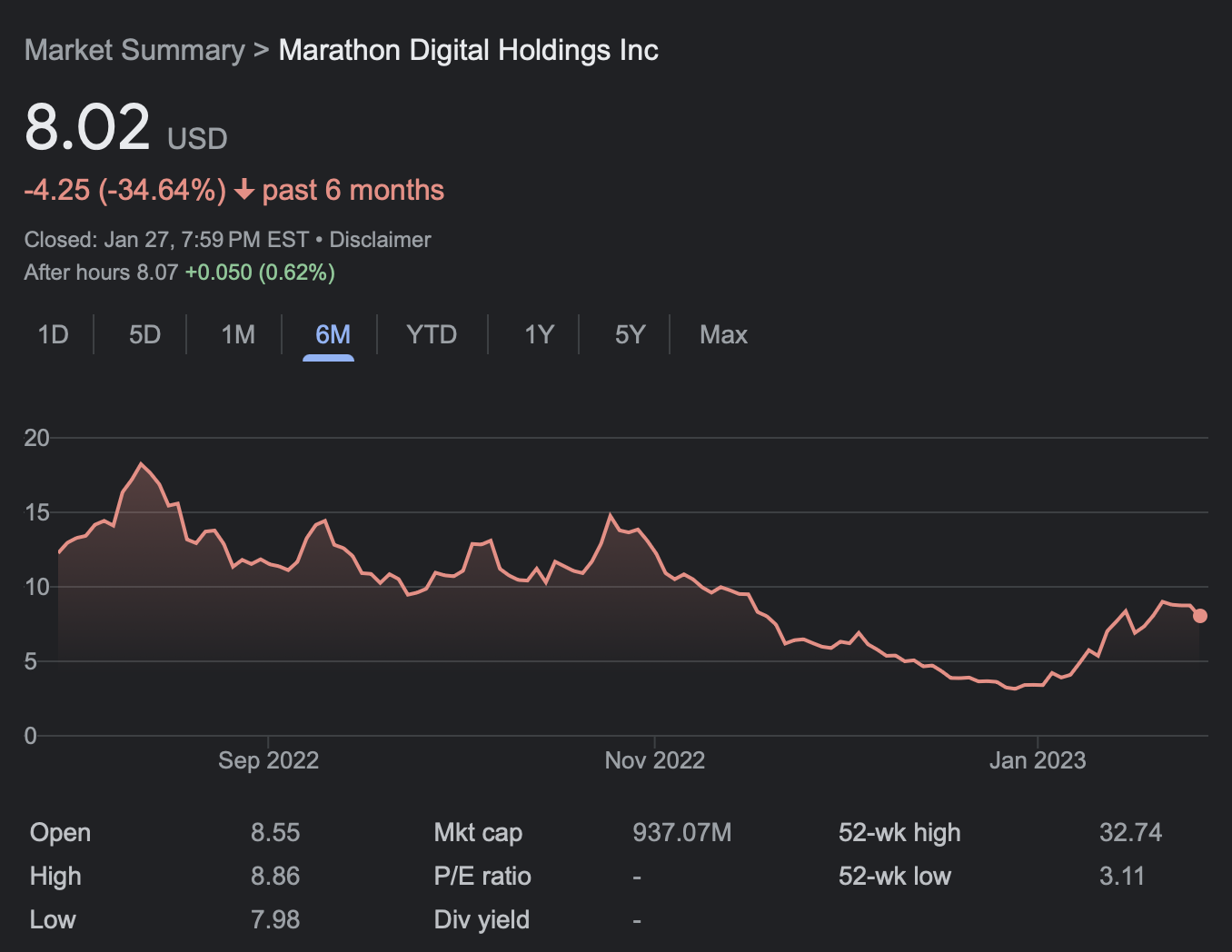1232x952 pixels.
Task: Click the Nov 2022 axis label
Action: pyautogui.click(x=655, y=760)
